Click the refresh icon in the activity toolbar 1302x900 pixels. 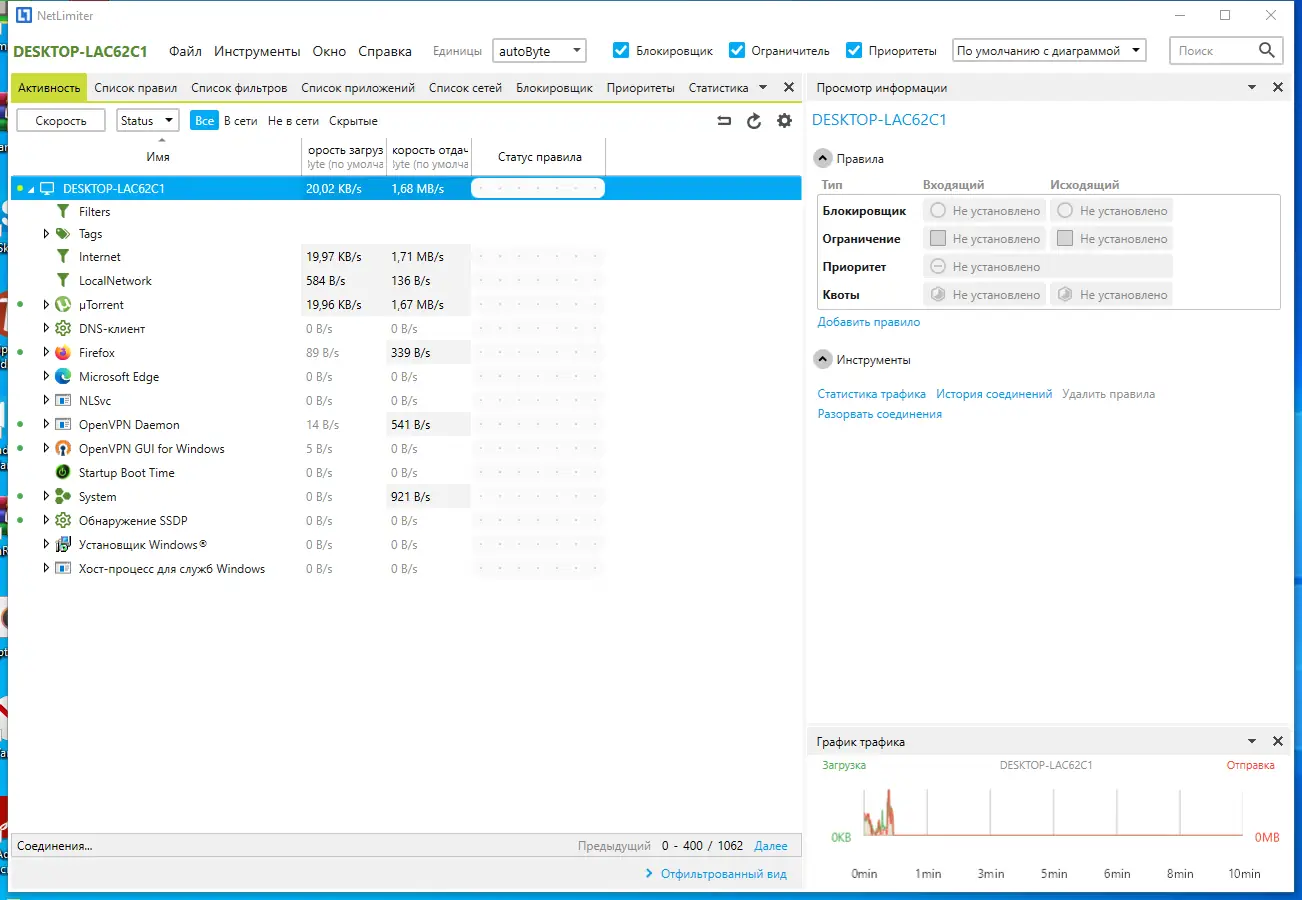pyautogui.click(x=753, y=120)
